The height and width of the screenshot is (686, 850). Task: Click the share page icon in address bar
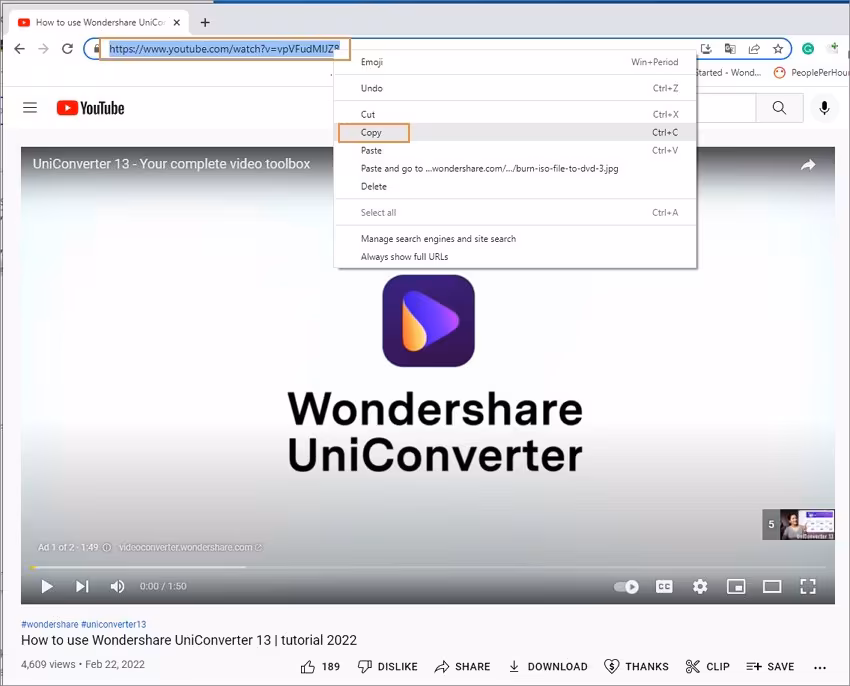click(x=754, y=49)
